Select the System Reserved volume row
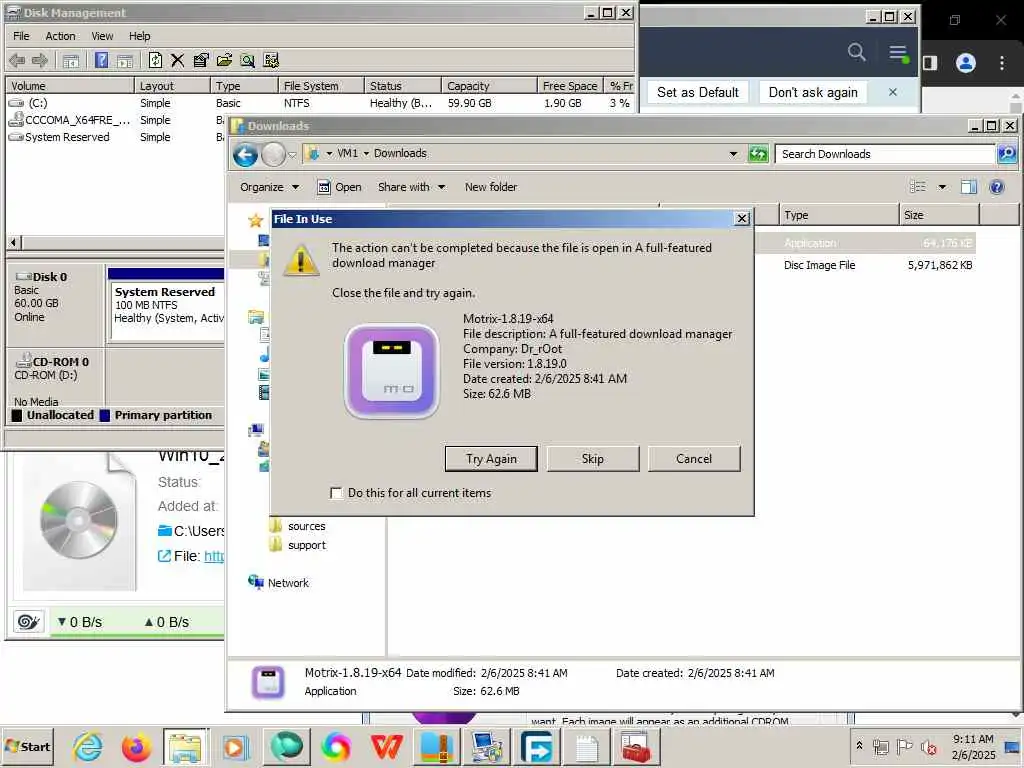This screenshot has height=768, width=1024. 115,137
